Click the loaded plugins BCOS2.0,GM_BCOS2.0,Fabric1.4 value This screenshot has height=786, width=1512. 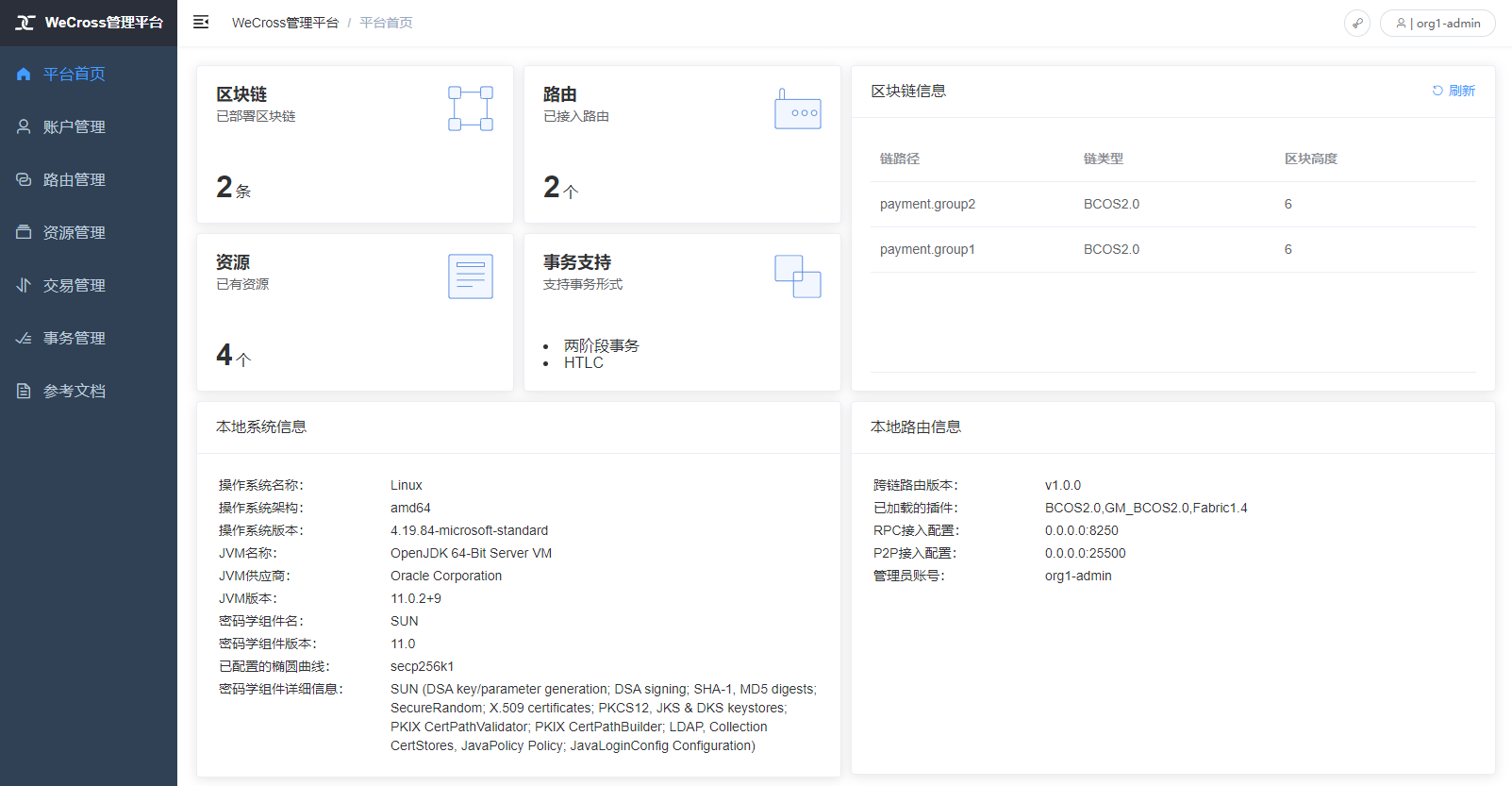[1146, 508]
